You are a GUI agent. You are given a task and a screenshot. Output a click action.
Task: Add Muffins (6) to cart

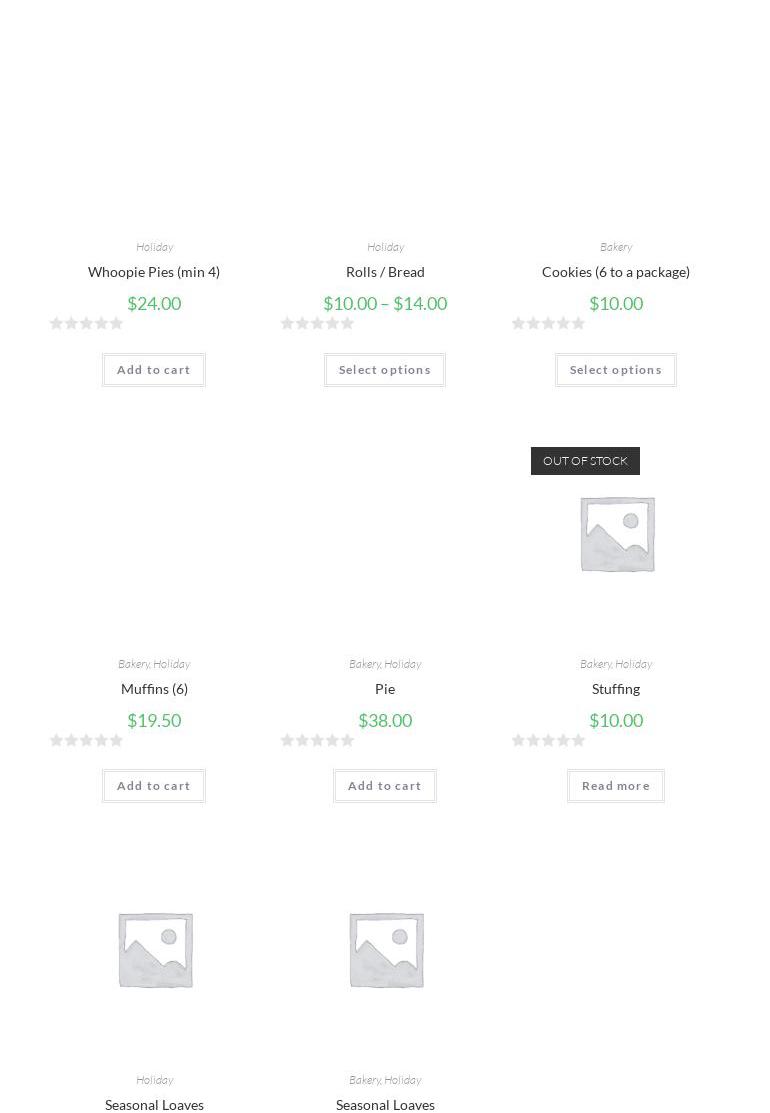[x=154, y=786]
